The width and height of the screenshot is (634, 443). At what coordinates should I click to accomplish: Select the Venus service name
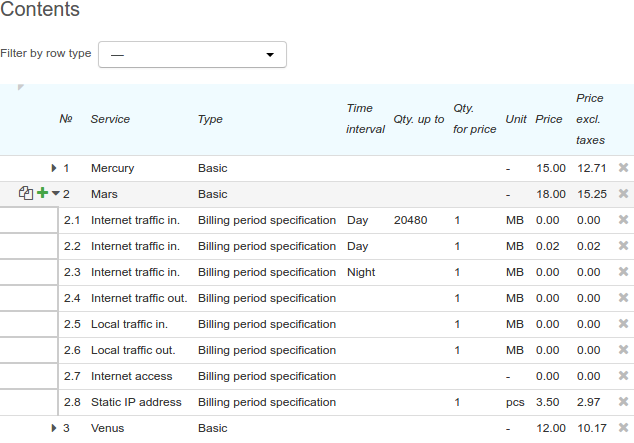pos(108,428)
